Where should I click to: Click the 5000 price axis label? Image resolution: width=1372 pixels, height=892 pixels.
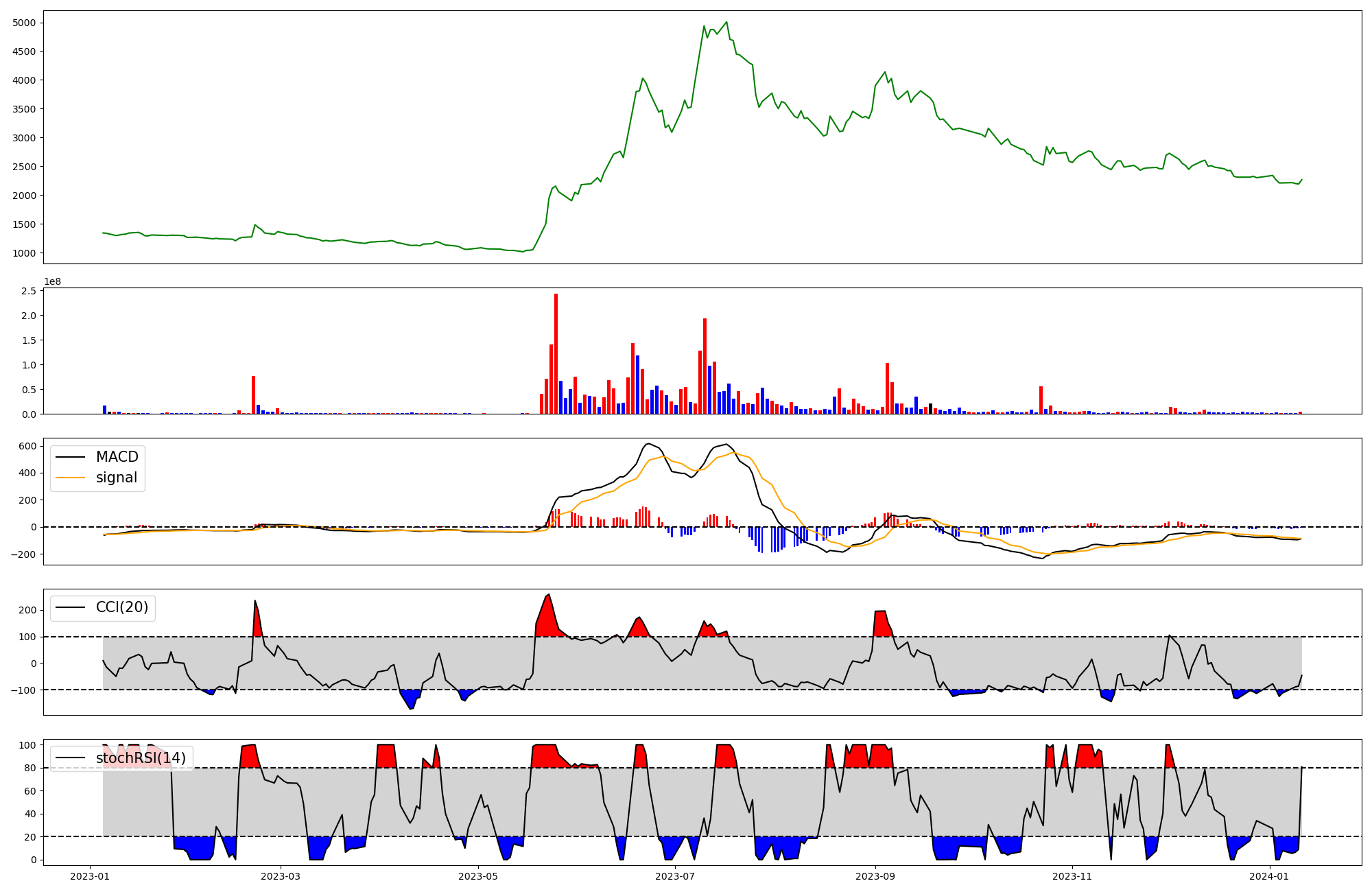pos(24,23)
